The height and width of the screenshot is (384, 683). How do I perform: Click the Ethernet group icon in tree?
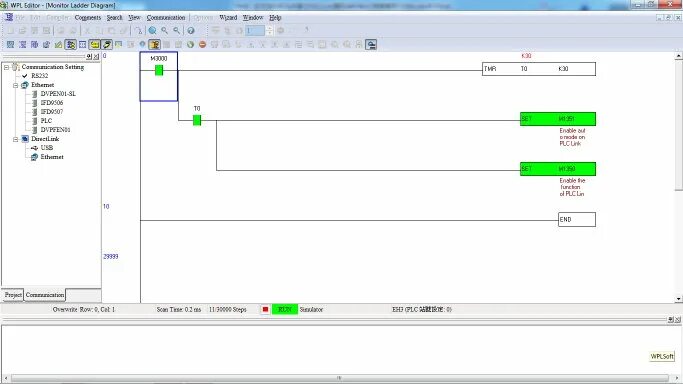pos(25,85)
